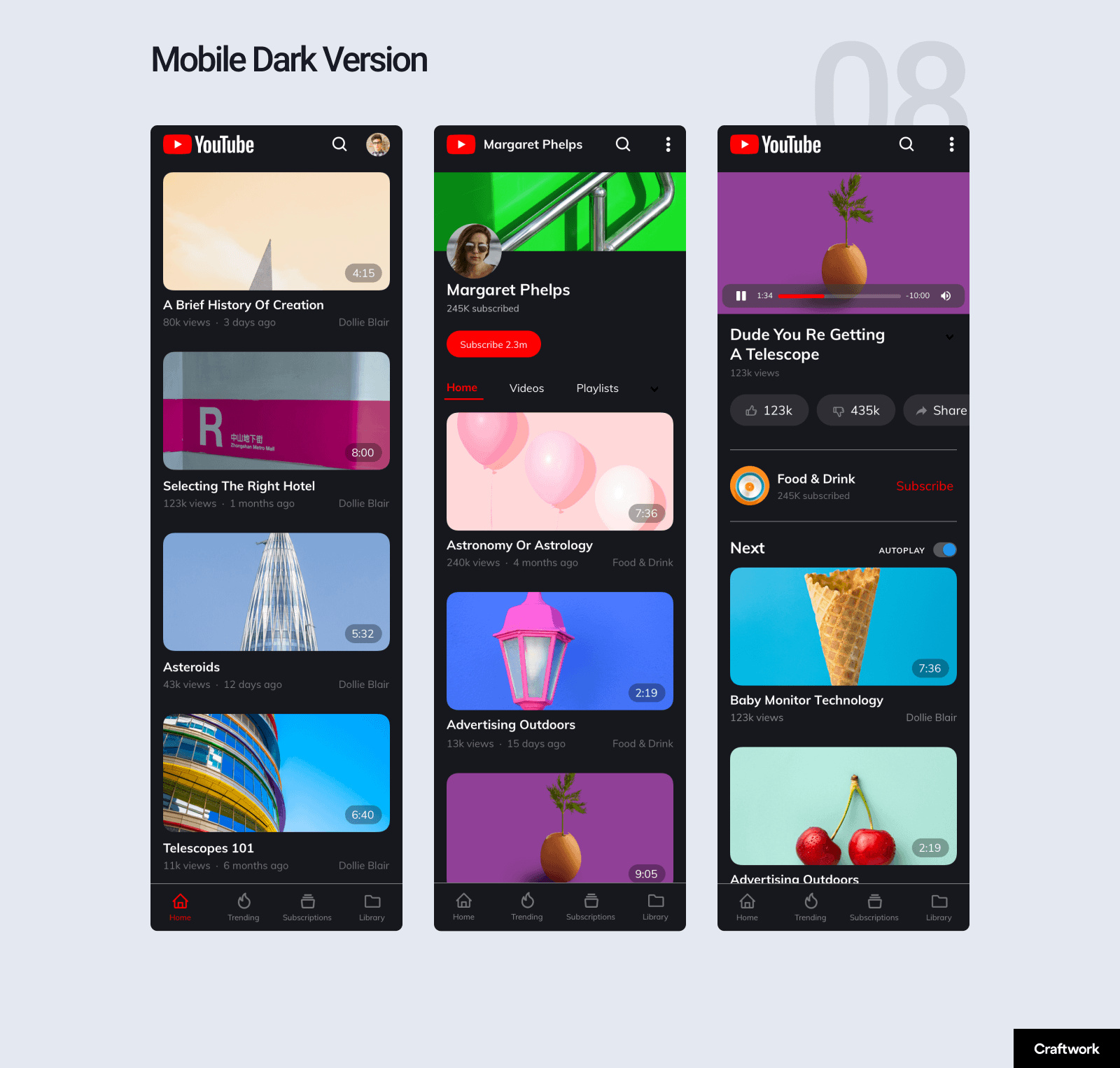Switch to the Playlists tab

click(x=597, y=388)
